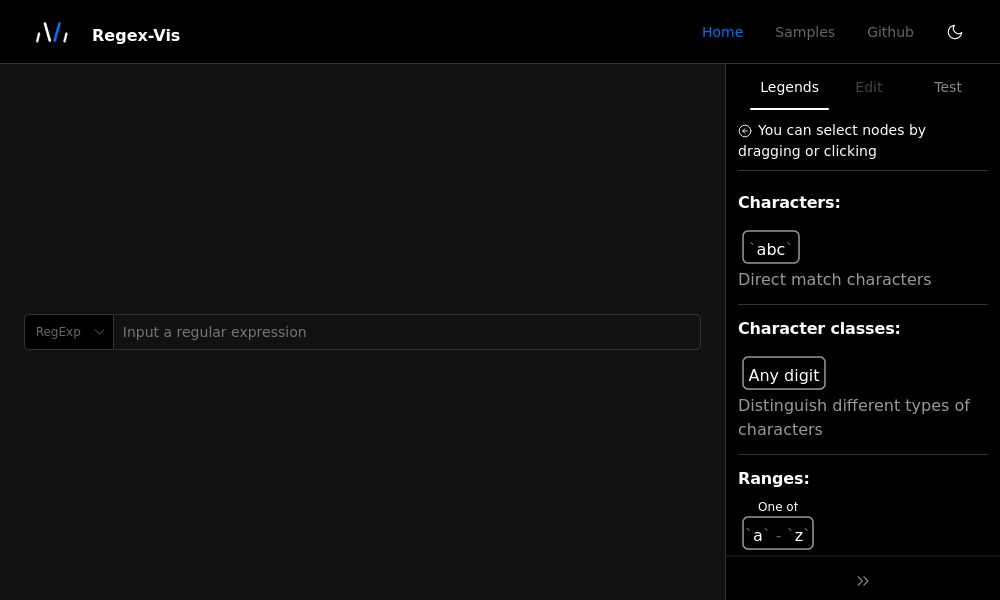Select the Any digit character class legend node
This screenshot has width=1000, height=600.
[x=784, y=373]
